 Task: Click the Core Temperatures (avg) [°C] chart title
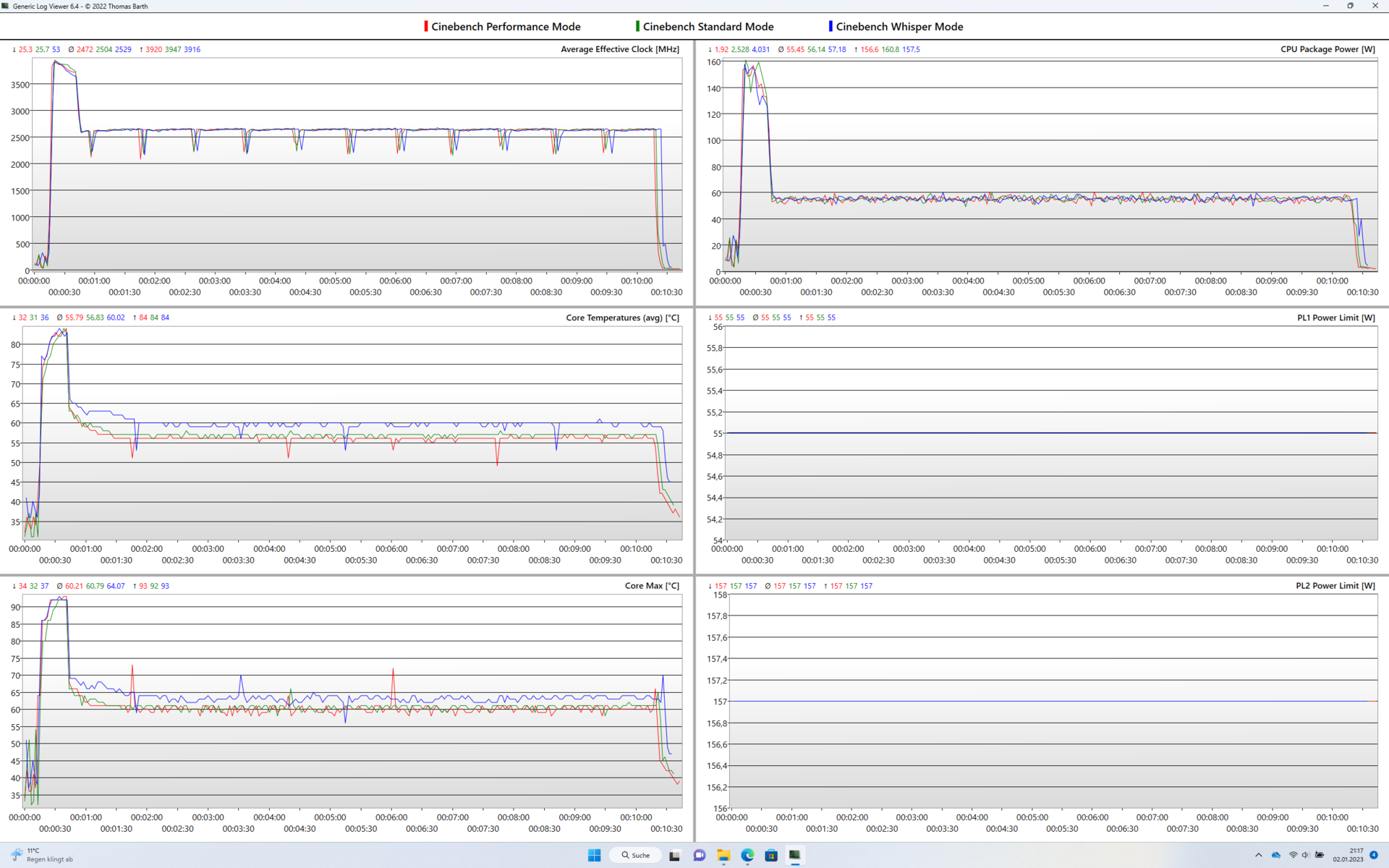click(622, 318)
